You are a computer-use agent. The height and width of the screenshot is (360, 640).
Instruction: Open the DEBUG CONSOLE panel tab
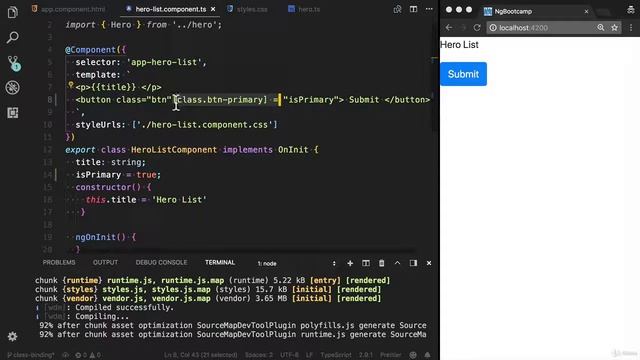161,262
